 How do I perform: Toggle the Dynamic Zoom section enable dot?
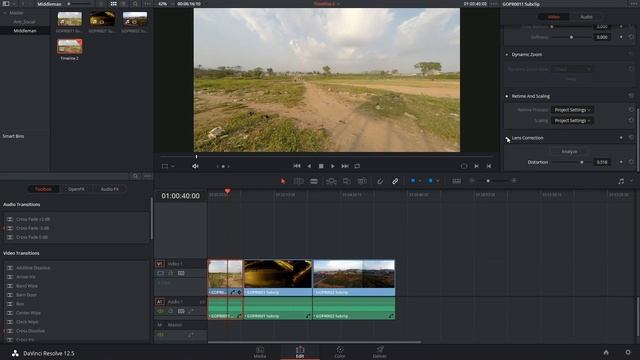click(x=507, y=54)
